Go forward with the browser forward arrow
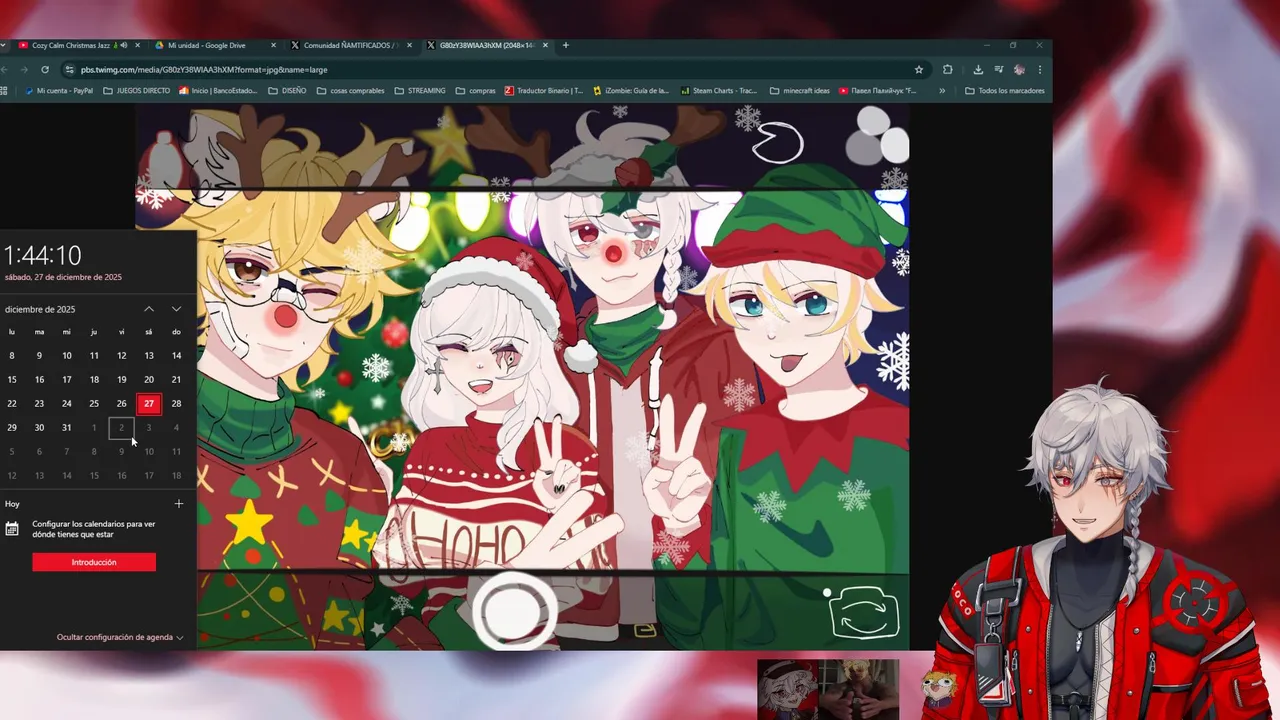 pyautogui.click(x=24, y=70)
